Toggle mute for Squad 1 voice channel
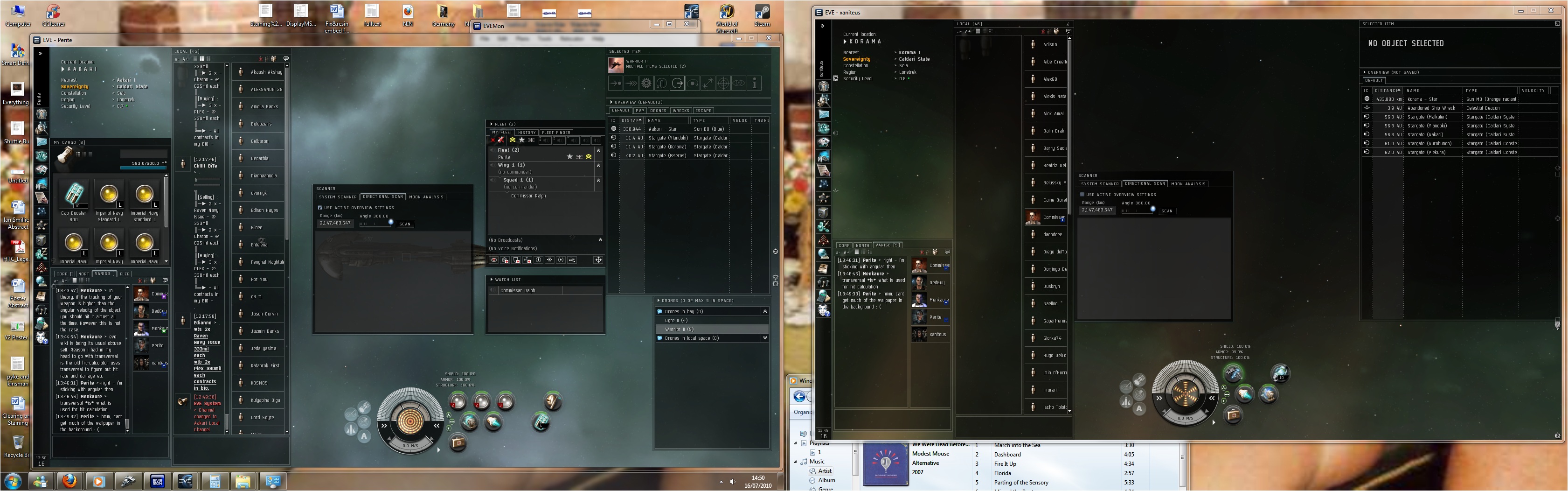The width and height of the screenshot is (1568, 491). [493, 180]
